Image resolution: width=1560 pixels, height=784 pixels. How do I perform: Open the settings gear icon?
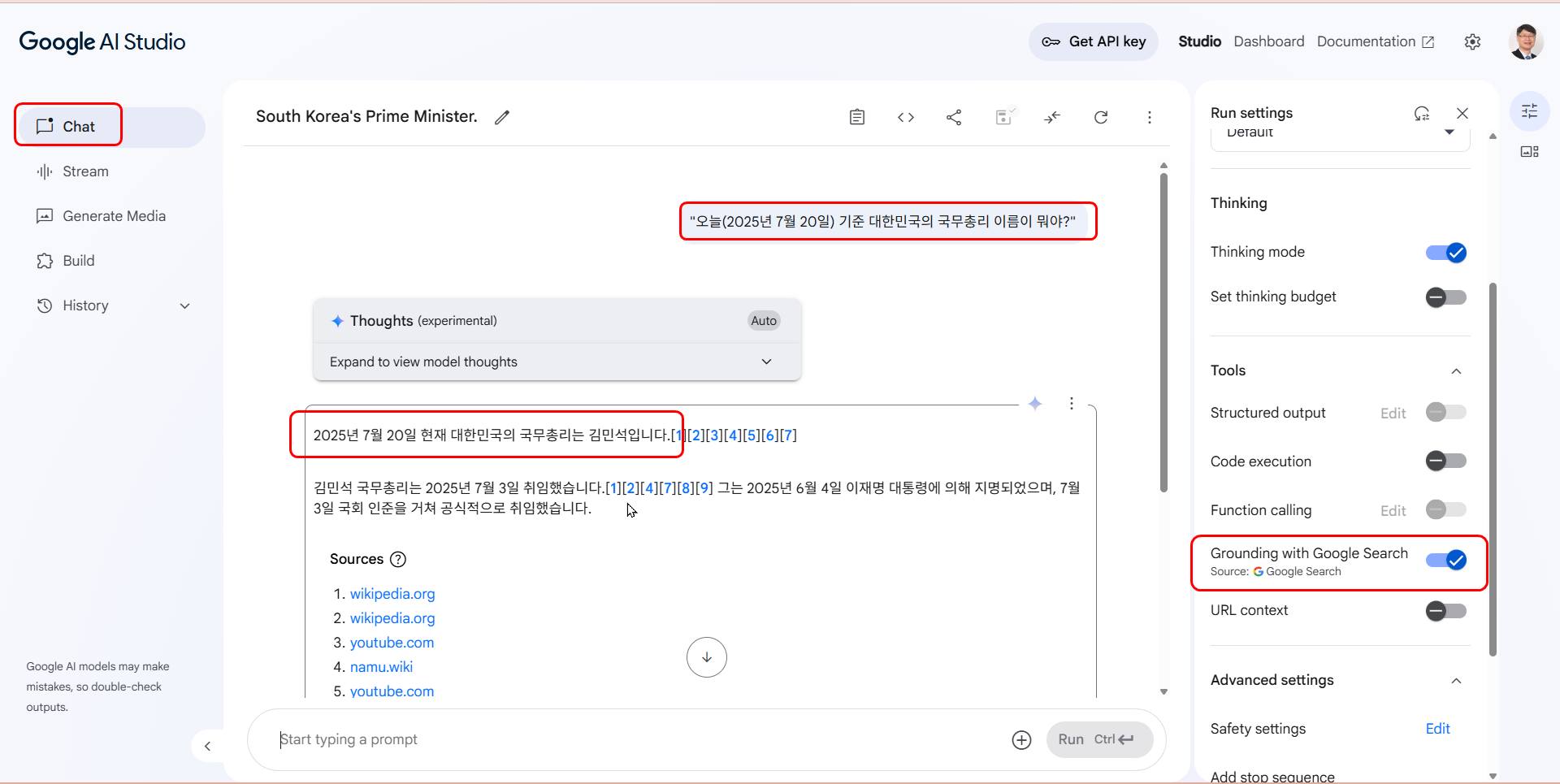click(1472, 41)
